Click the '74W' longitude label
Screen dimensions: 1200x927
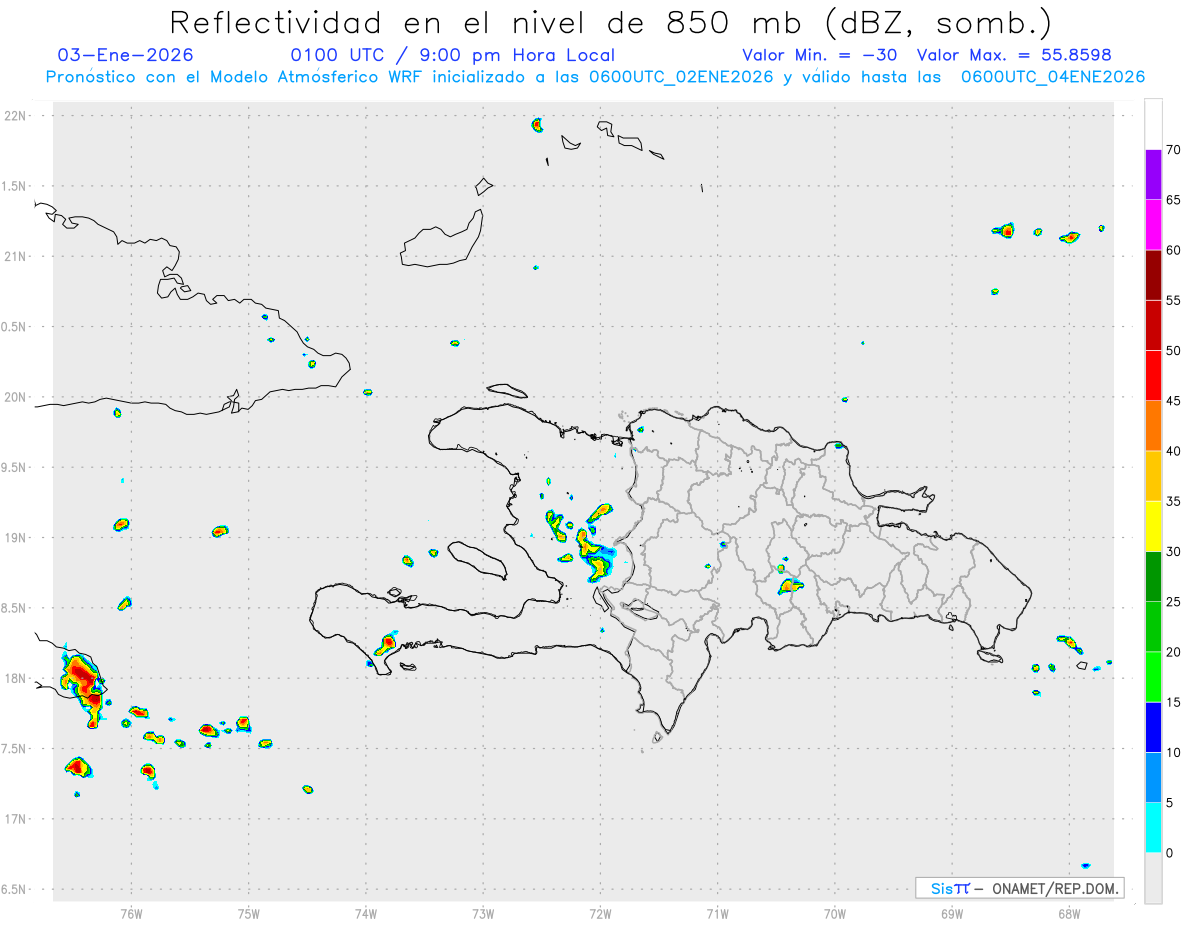point(366,913)
